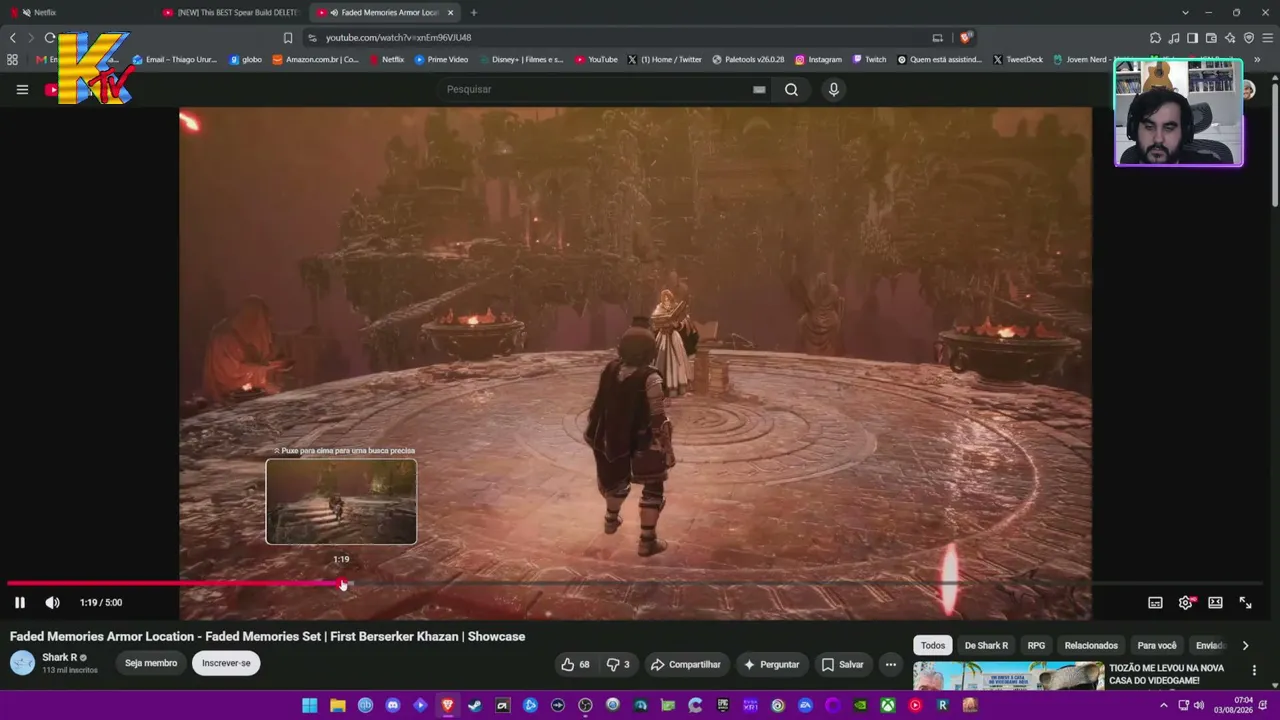The height and width of the screenshot is (720, 1280).
Task: Select the Relacionados filter chip
Action: [x=1091, y=646]
